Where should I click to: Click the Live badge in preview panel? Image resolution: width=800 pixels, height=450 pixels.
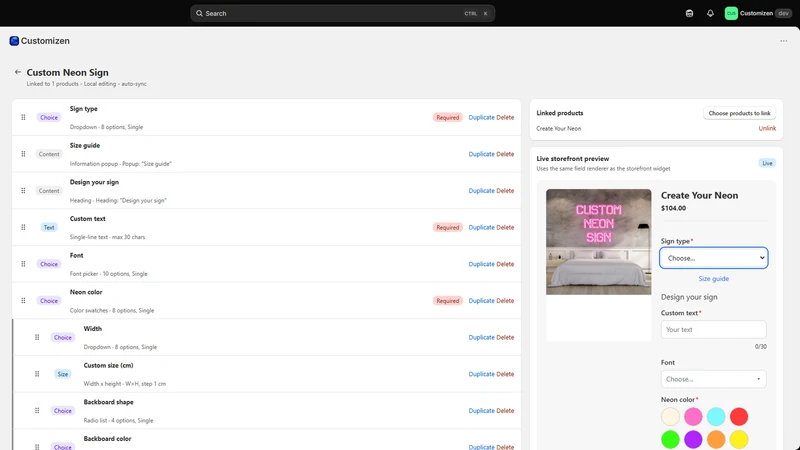tap(767, 163)
